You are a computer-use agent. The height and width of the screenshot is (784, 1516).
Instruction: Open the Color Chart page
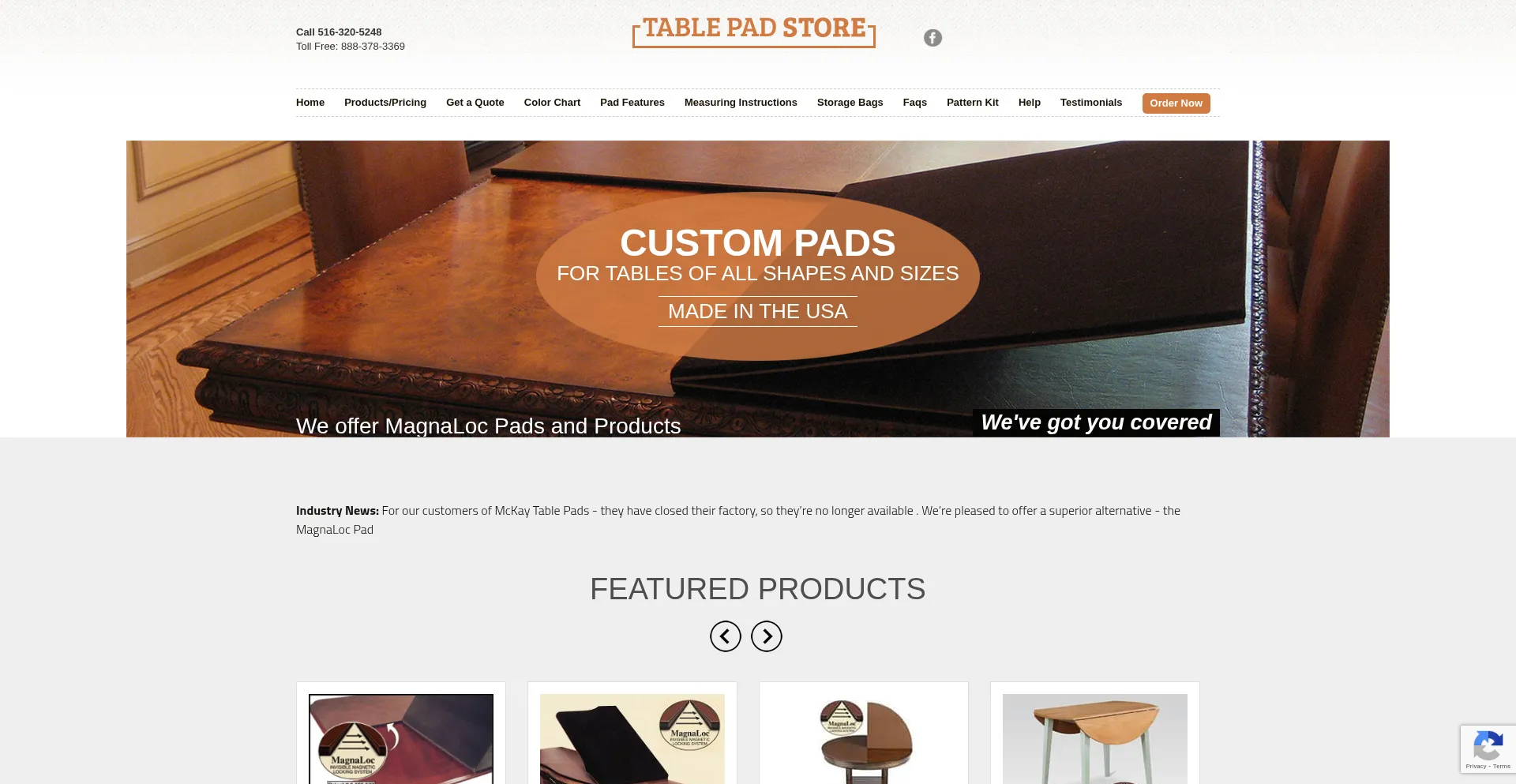(552, 103)
